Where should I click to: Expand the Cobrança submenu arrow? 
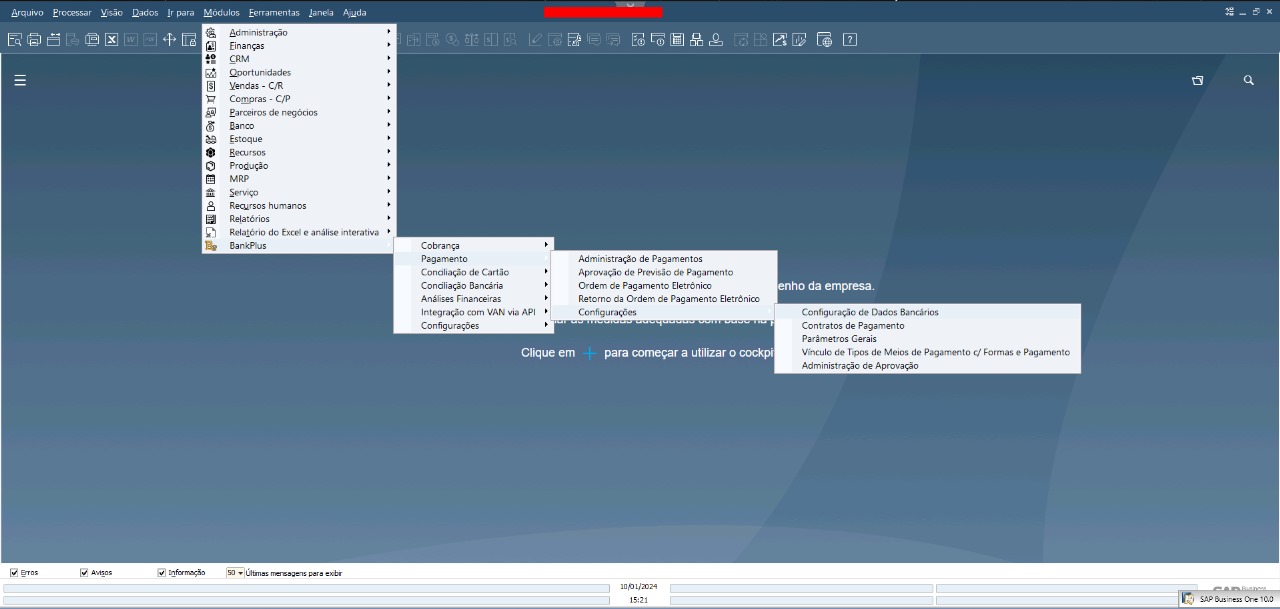click(546, 245)
